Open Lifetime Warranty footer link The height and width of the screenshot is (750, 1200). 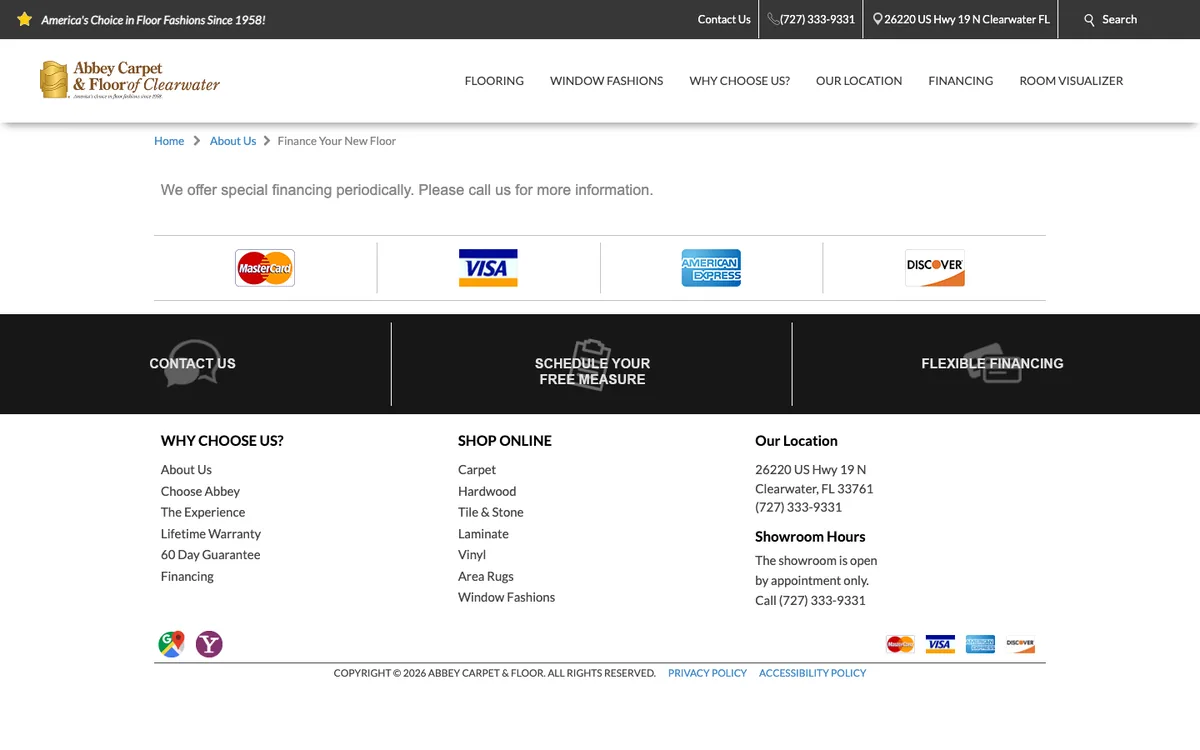tap(211, 534)
